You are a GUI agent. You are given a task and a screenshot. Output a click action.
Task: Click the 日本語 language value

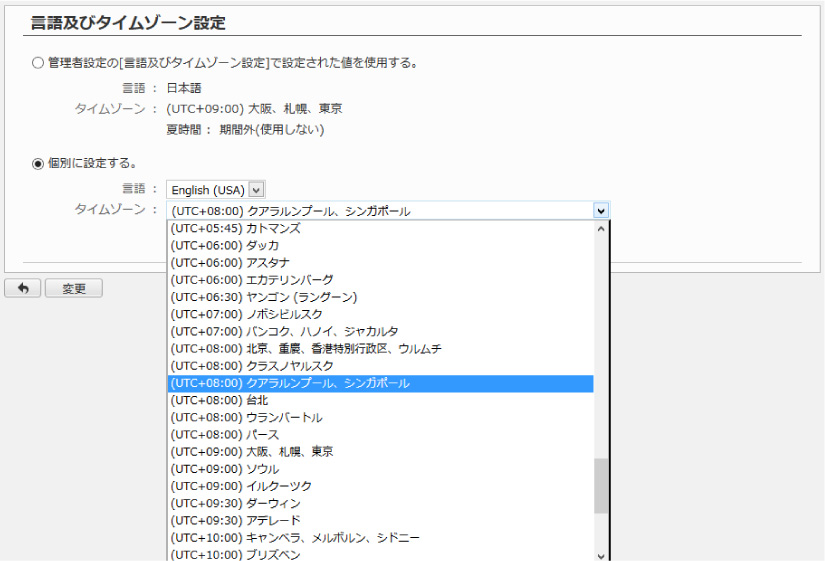tap(184, 88)
